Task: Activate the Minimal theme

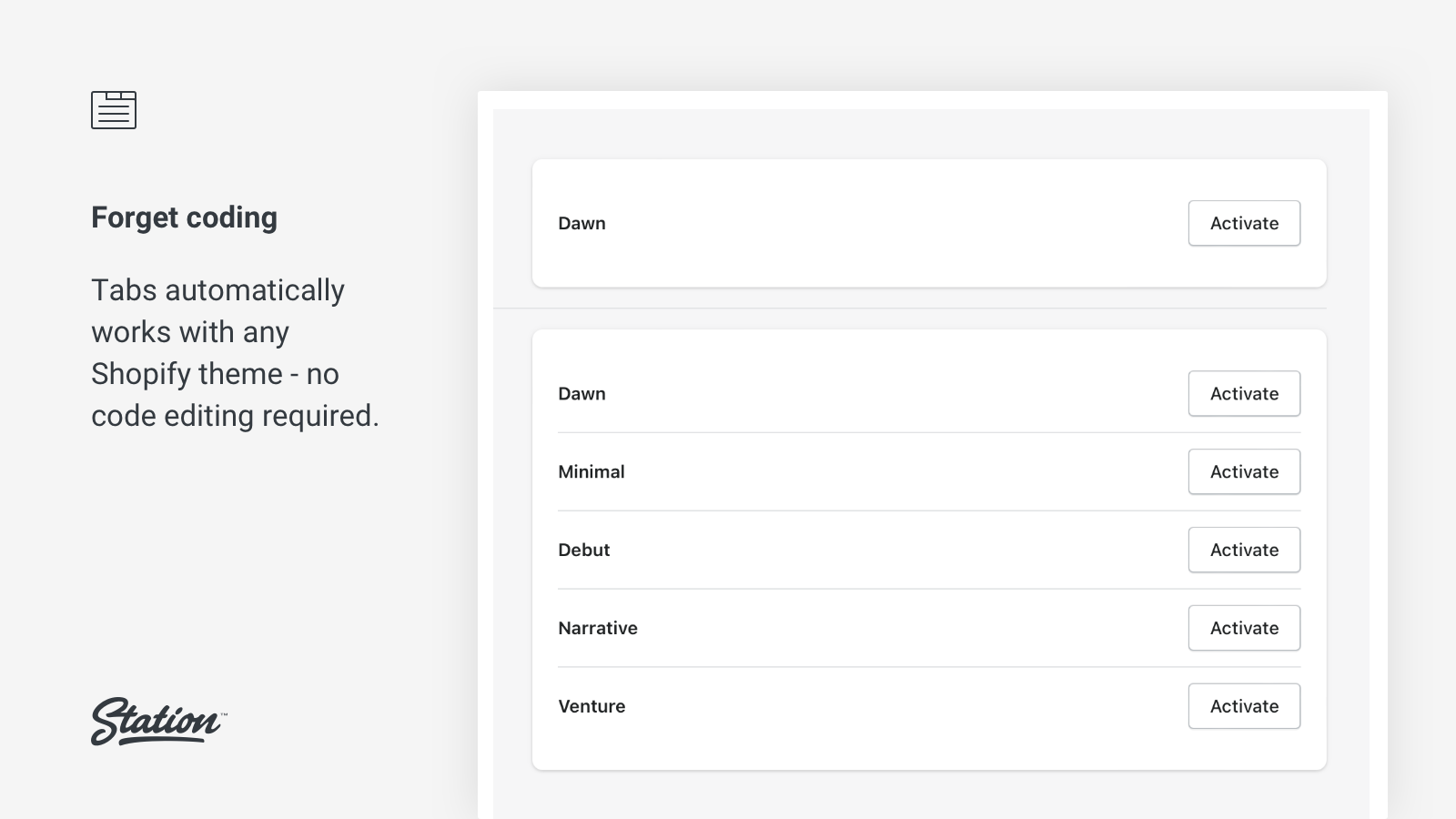Action: click(1244, 471)
